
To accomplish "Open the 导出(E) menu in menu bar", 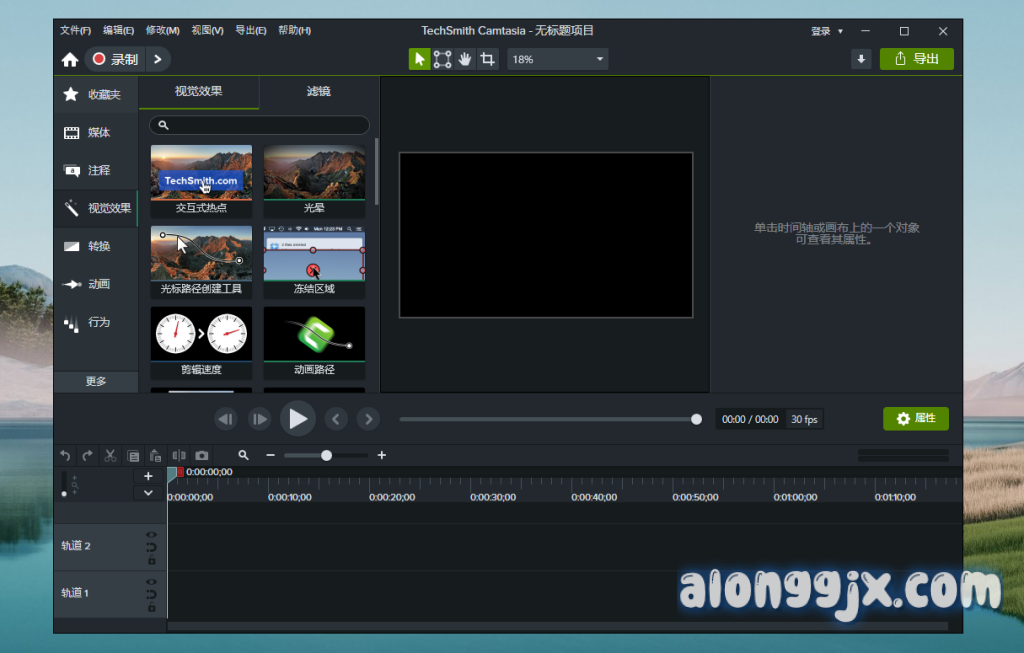I will (250, 30).
